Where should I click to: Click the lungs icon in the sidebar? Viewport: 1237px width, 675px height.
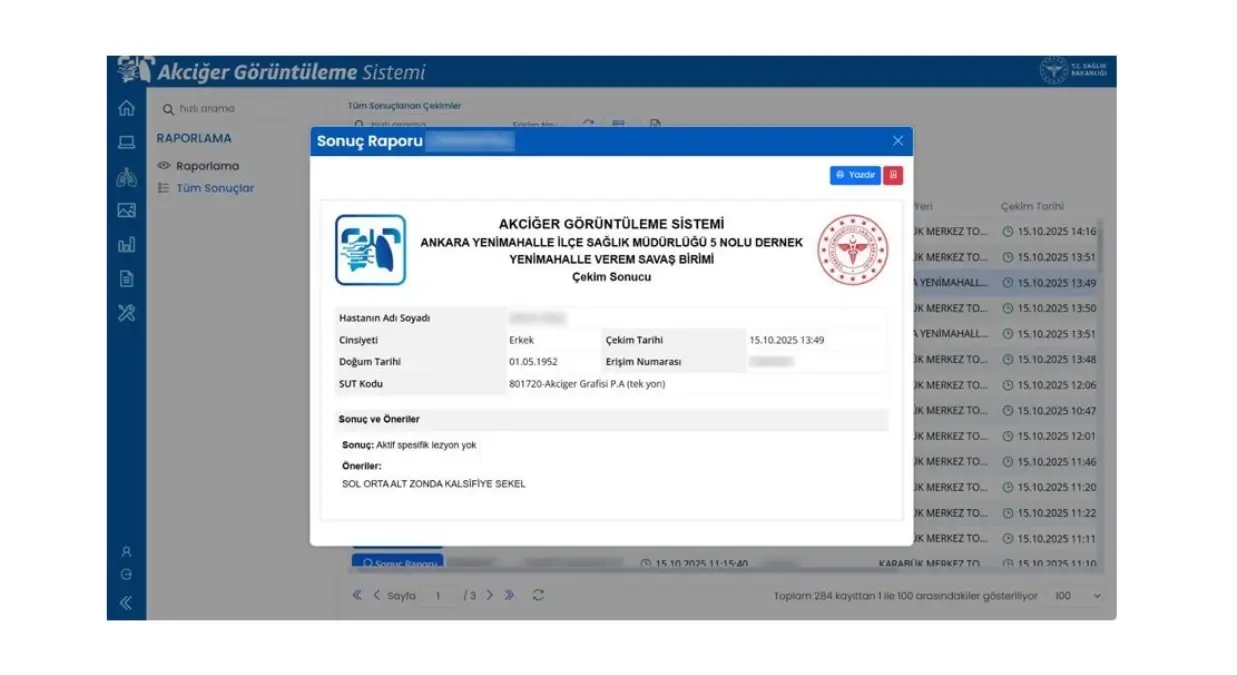click(126, 175)
